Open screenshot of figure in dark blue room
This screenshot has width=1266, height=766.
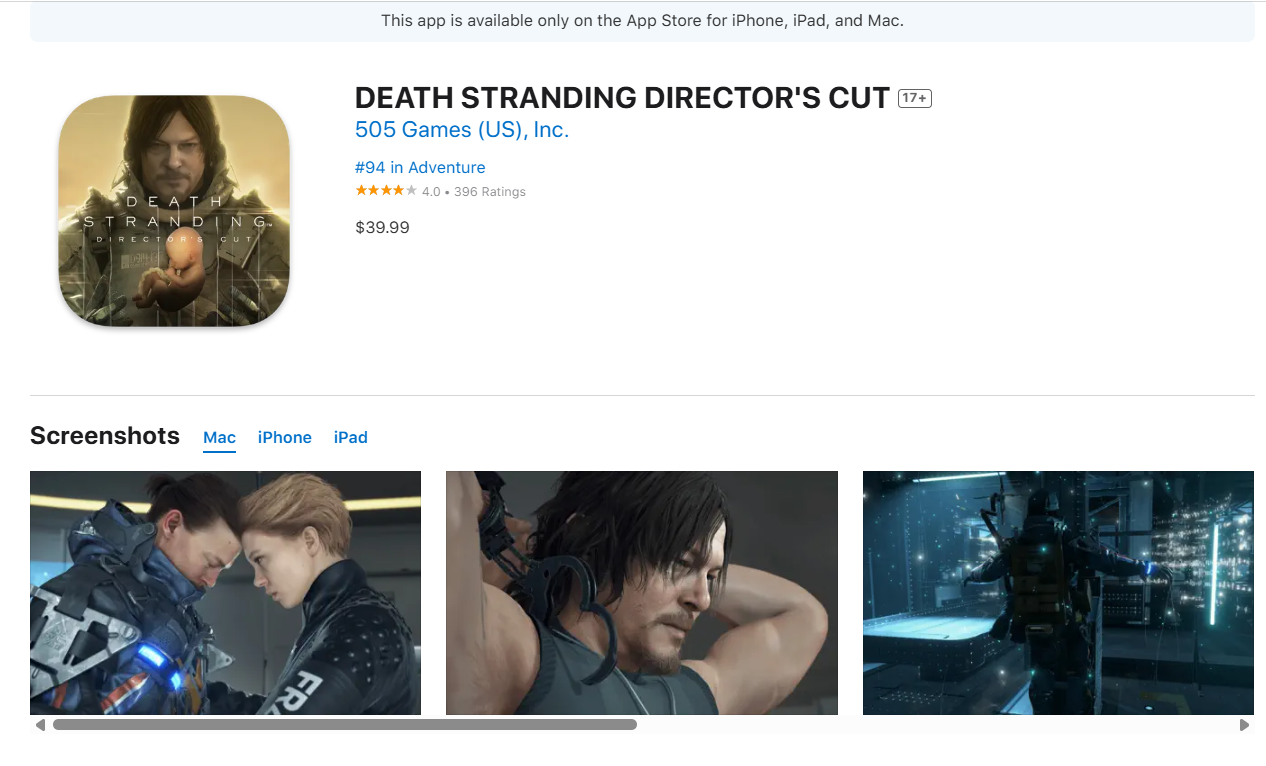(x=1058, y=593)
